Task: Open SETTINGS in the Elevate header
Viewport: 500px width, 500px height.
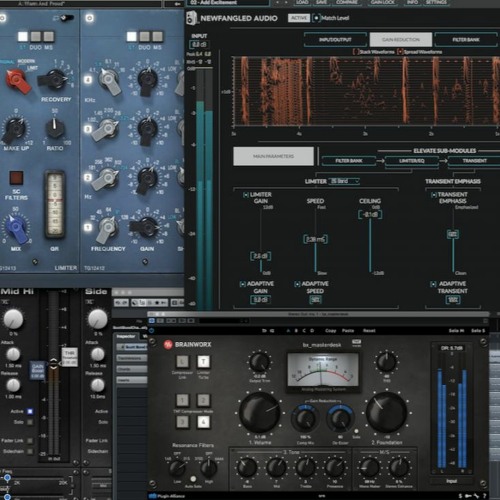Action: tap(436, 2)
